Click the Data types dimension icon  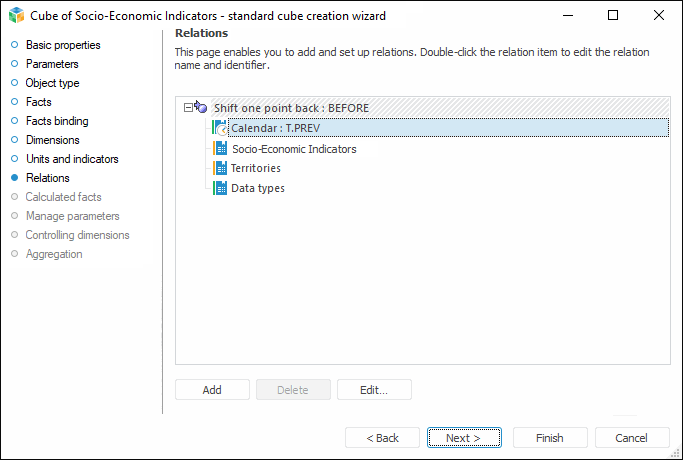(x=220, y=188)
